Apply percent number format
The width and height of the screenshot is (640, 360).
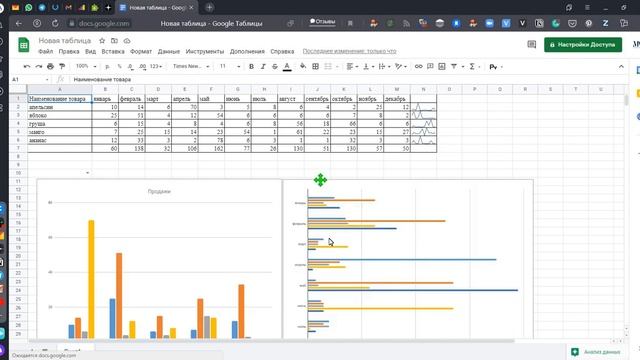(x=119, y=67)
